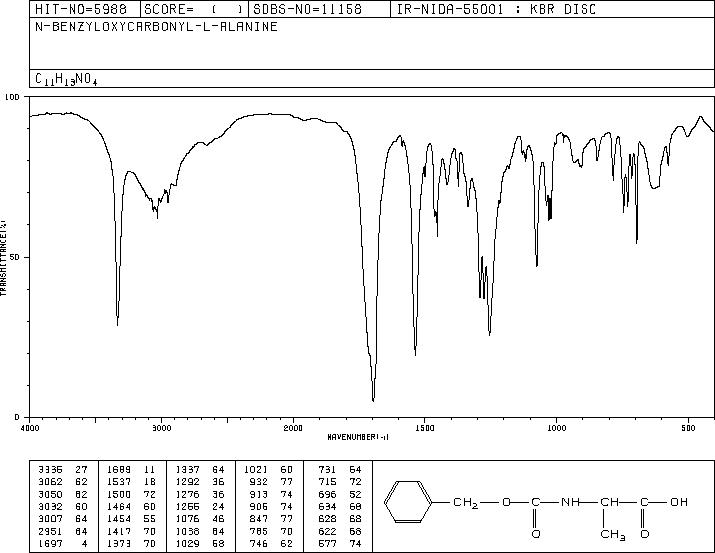Click the 3336 peak entry in table
This screenshot has height=553, width=715.
pos(62,470)
